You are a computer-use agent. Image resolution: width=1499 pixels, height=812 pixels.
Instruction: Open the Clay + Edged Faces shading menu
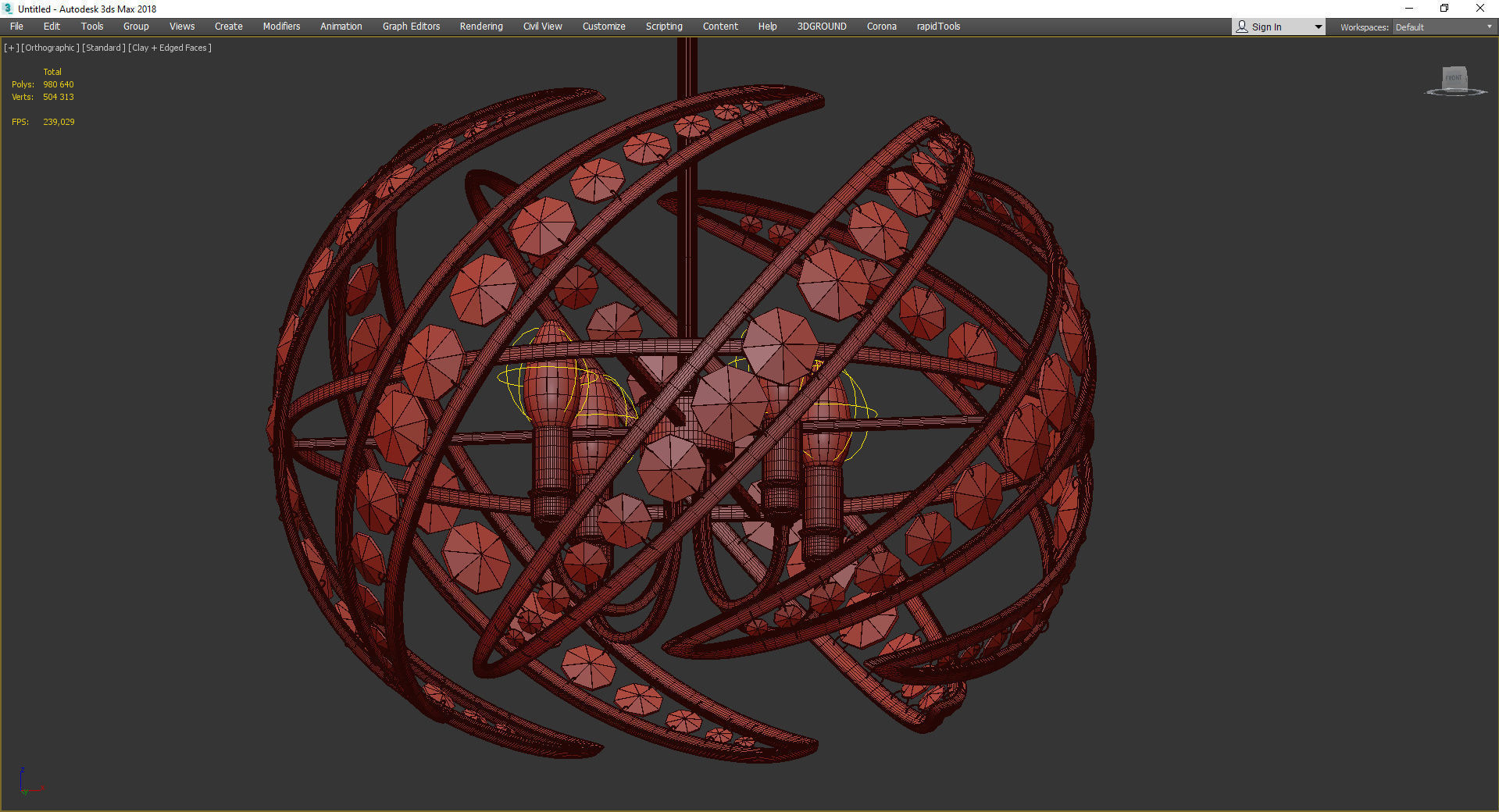170,48
